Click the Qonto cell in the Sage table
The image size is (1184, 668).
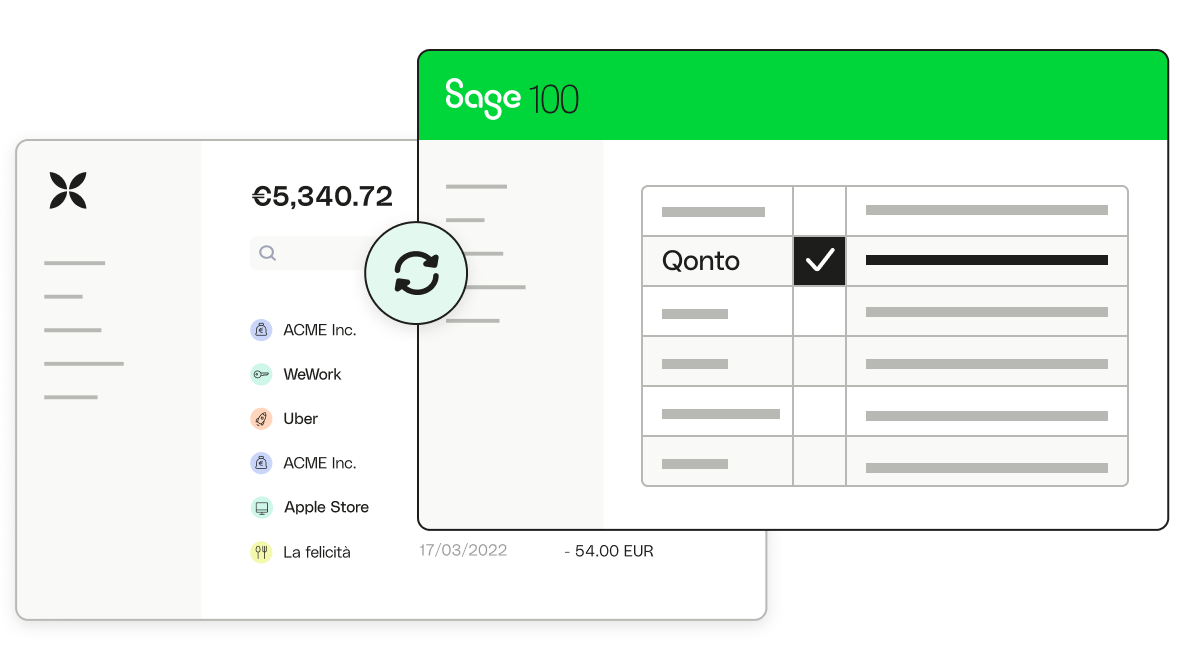coord(717,260)
